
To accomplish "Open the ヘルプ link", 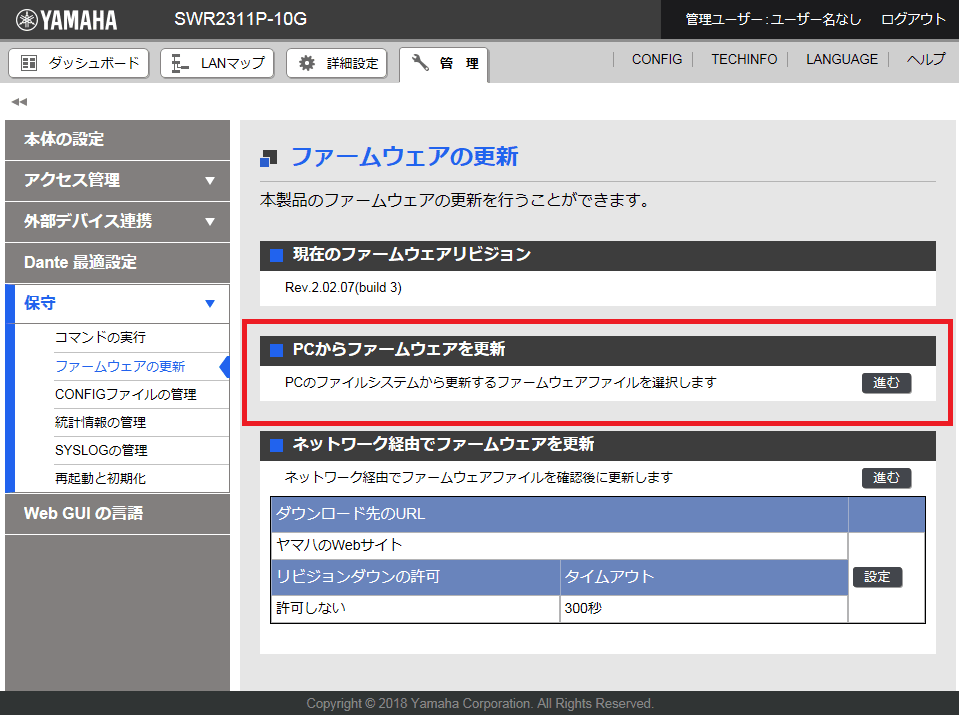I will pyautogui.click(x=925, y=59).
